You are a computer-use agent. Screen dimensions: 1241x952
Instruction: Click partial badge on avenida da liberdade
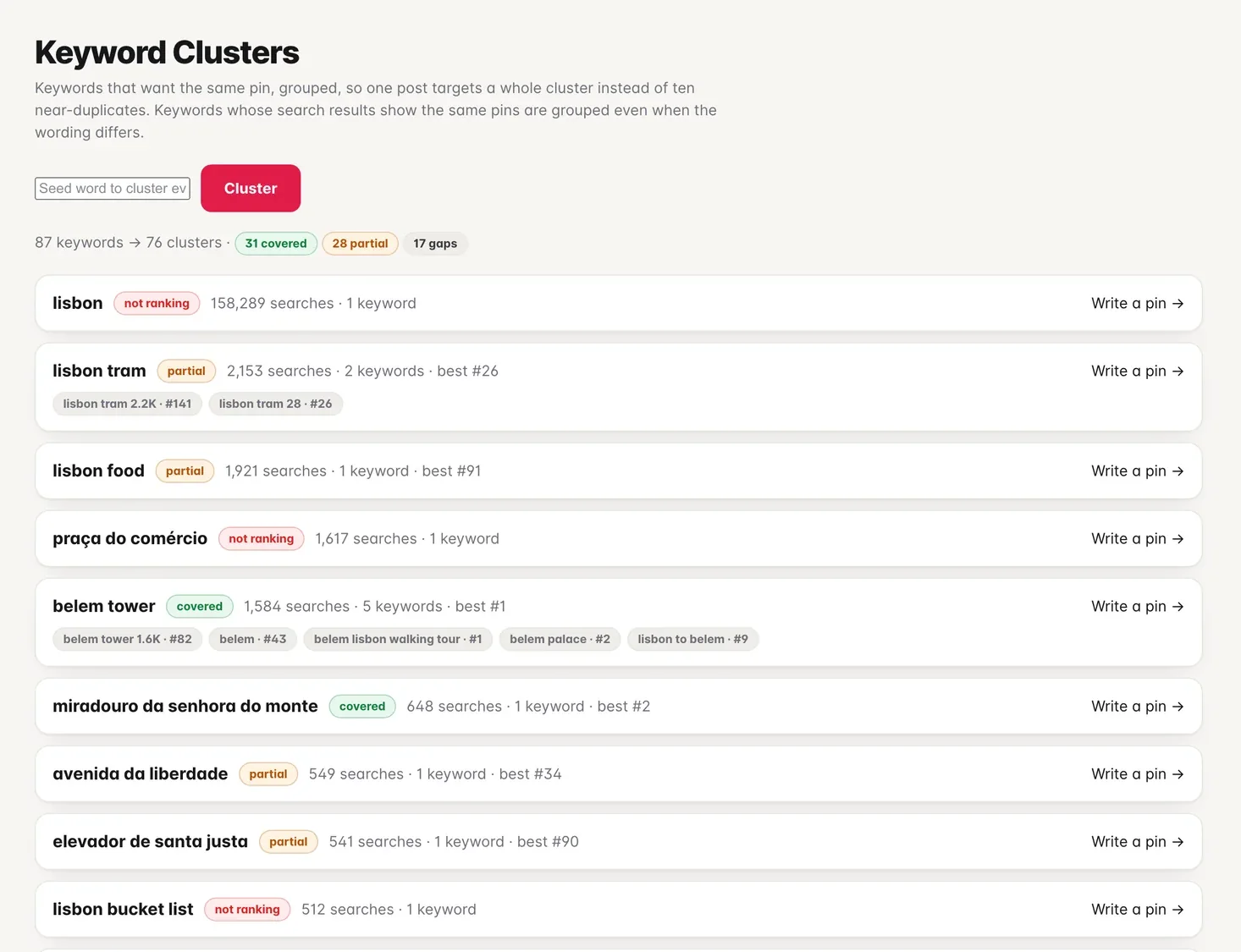click(268, 773)
